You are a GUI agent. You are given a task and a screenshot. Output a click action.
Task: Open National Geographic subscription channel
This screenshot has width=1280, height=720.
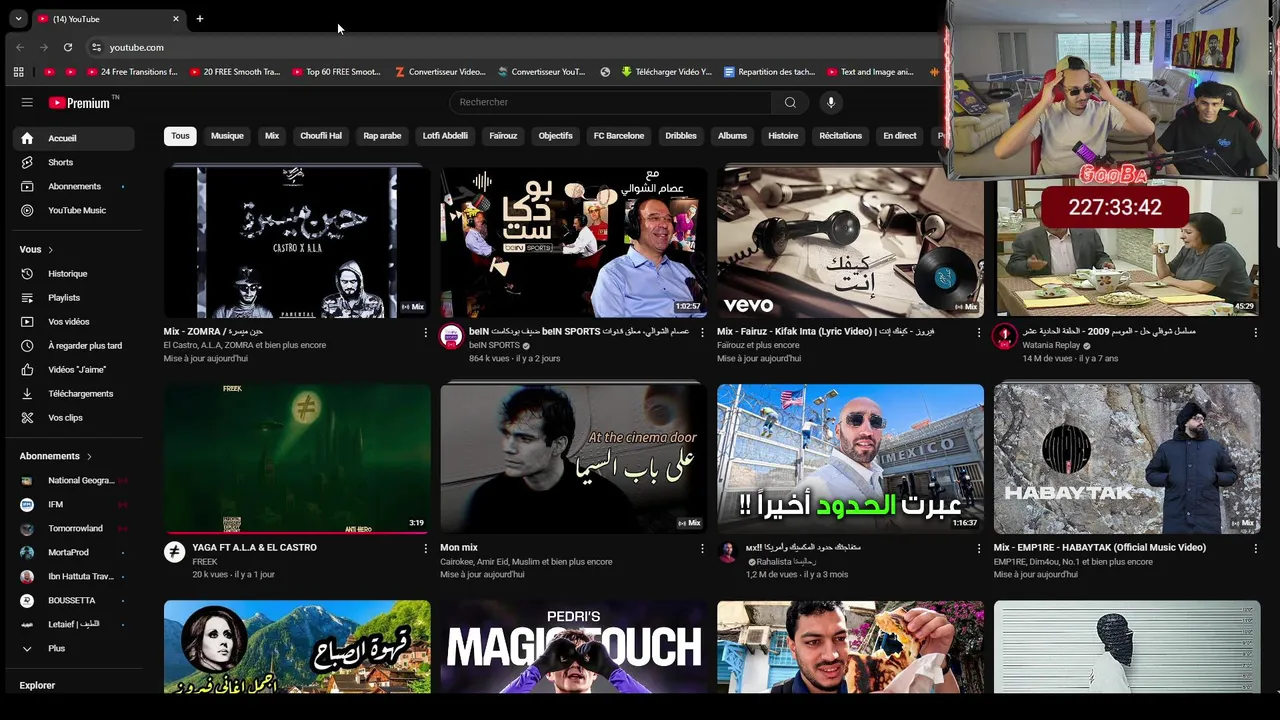coord(73,480)
